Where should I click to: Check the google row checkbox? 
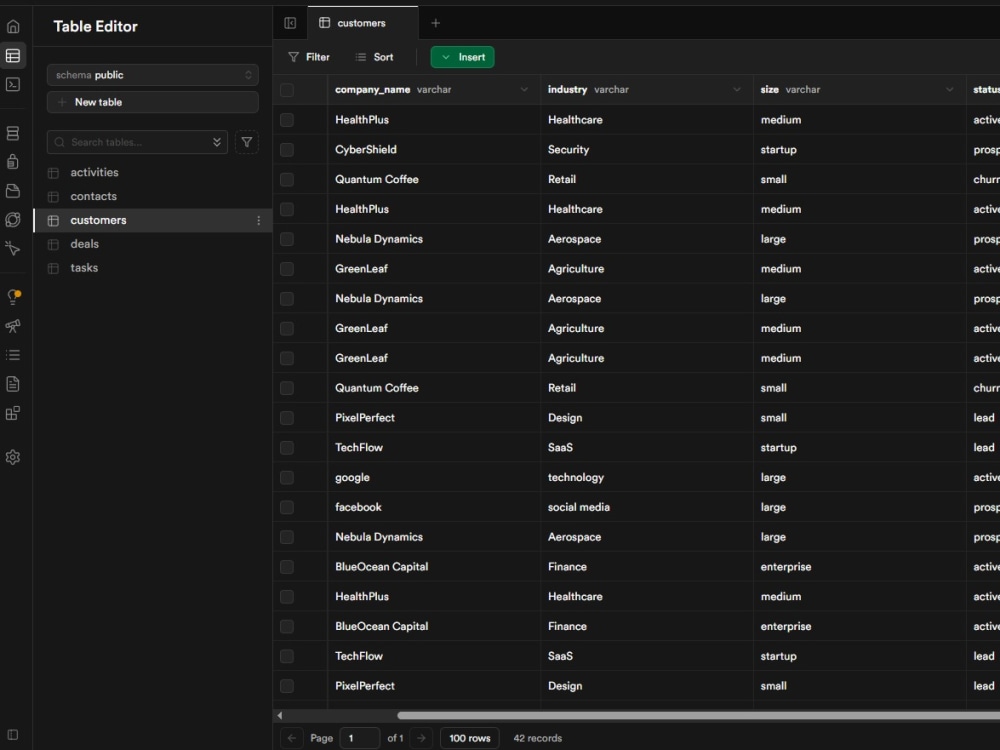pyautogui.click(x=287, y=478)
